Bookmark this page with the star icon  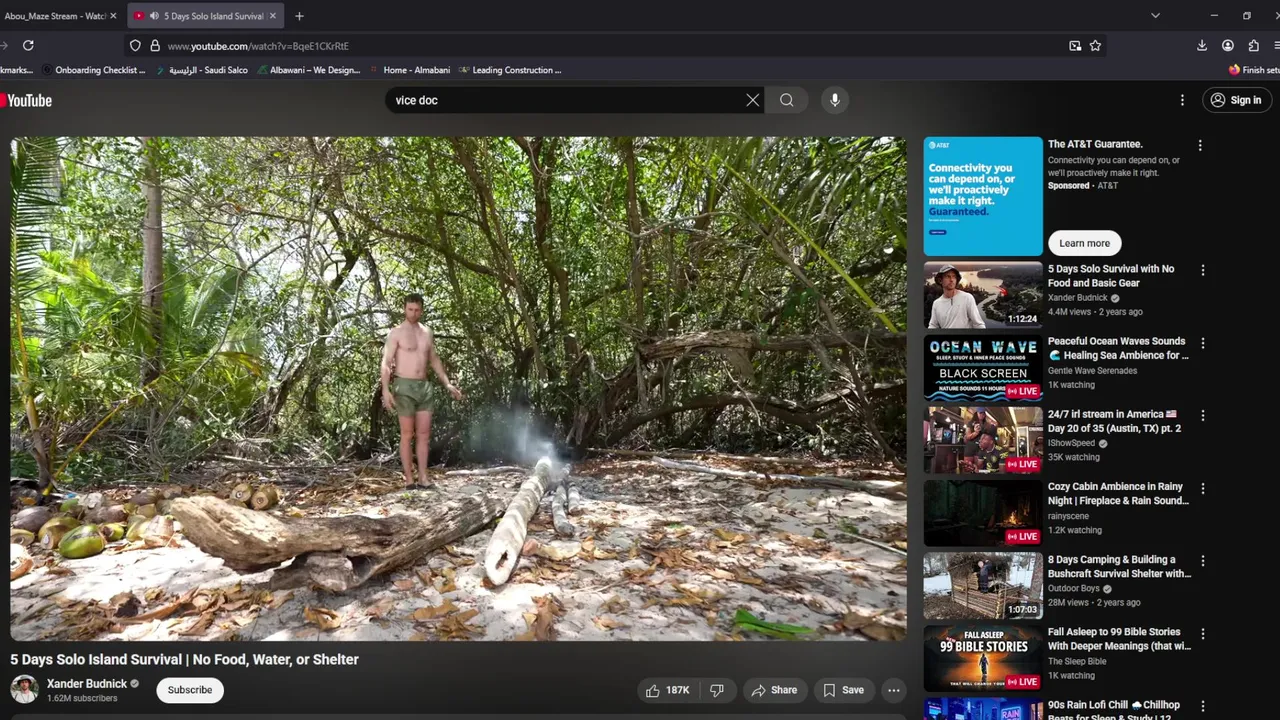pyautogui.click(x=1095, y=46)
